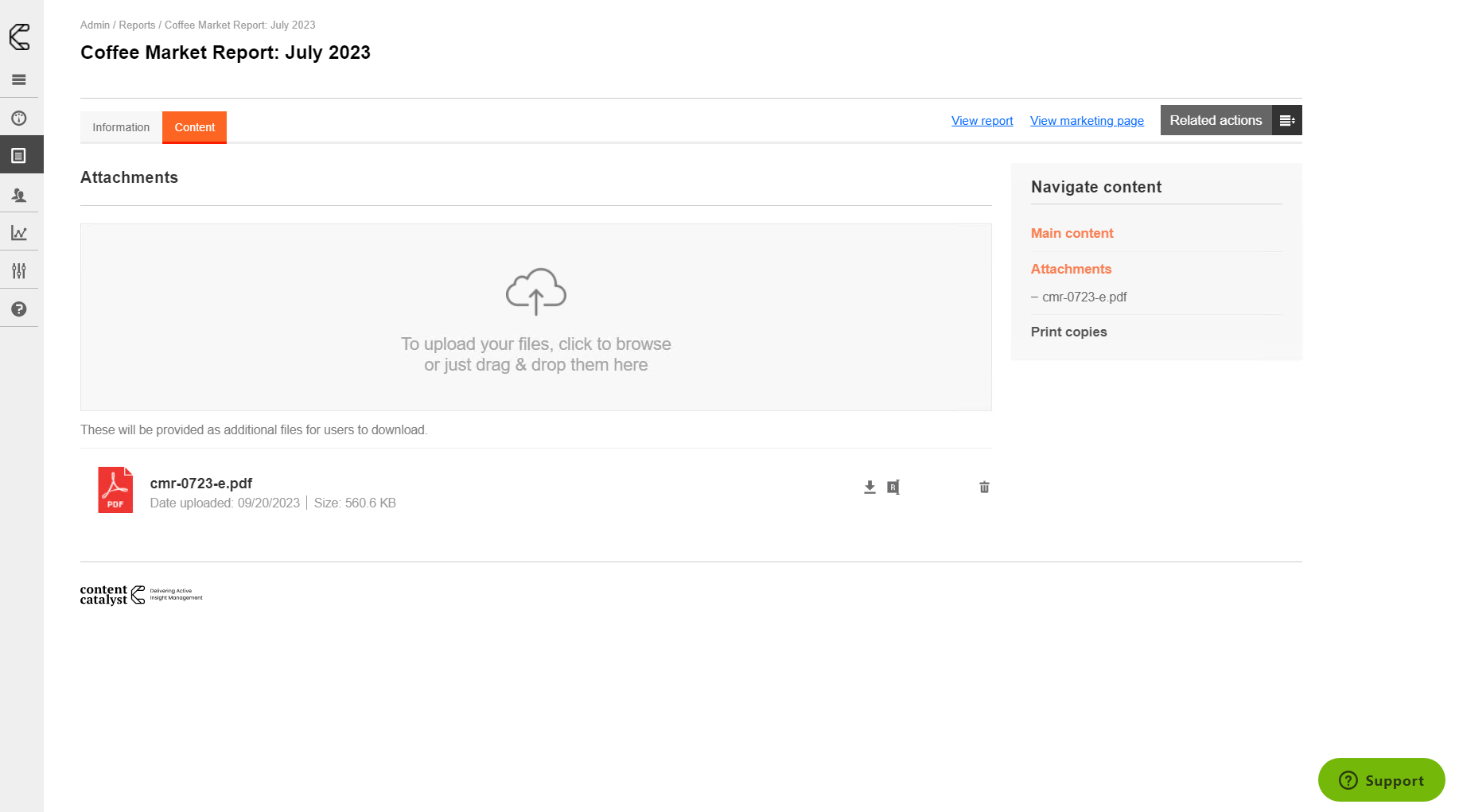Go to Print copies in navigation panel
1459x812 pixels.
click(1068, 332)
